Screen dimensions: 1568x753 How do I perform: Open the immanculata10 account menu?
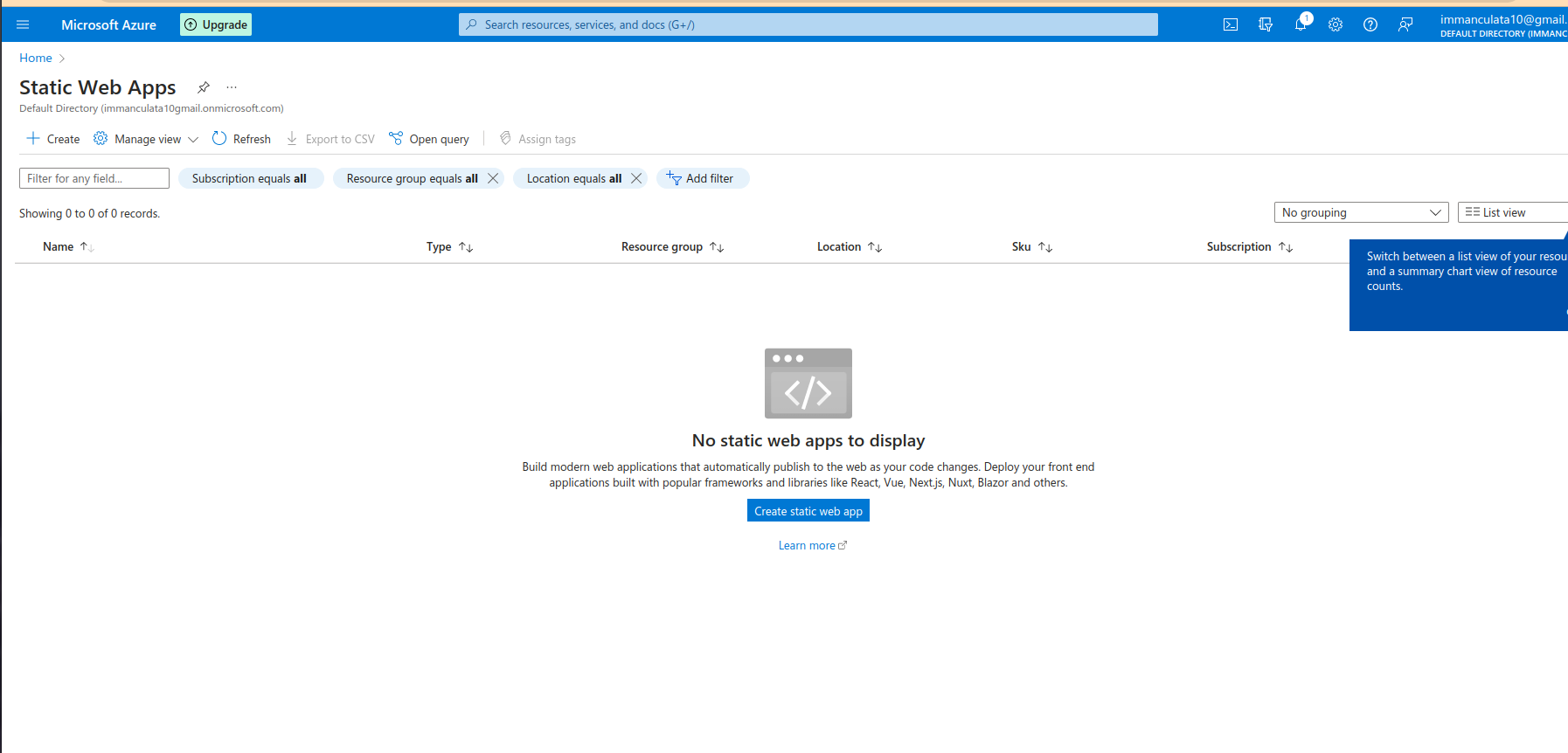[x=1503, y=25]
